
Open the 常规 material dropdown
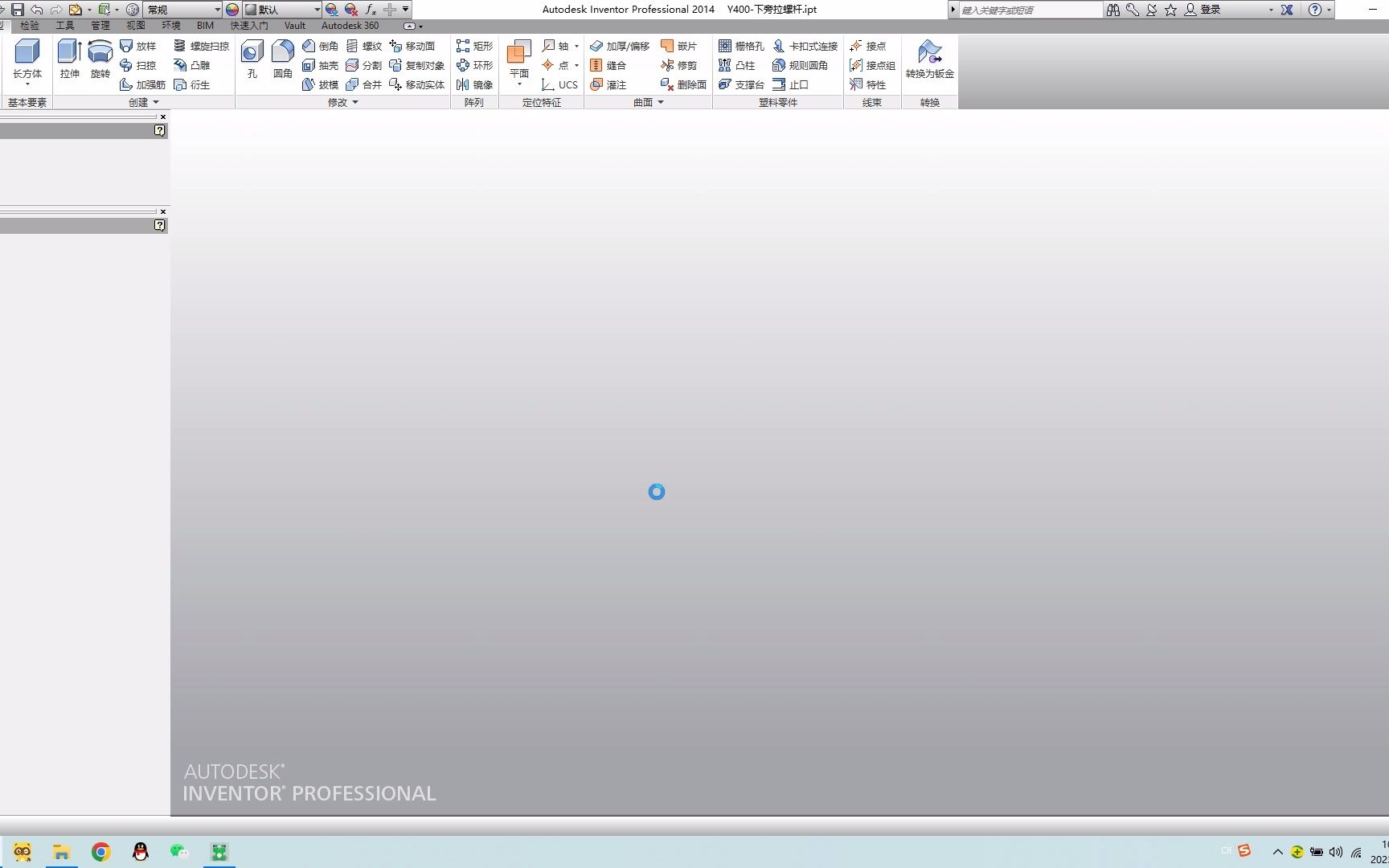click(x=183, y=10)
